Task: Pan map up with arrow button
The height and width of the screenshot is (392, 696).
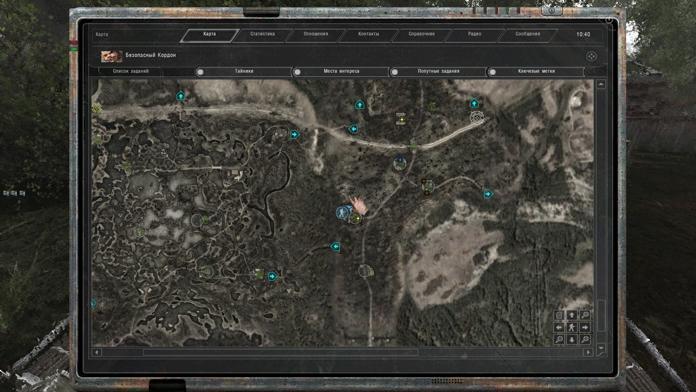Action: tap(572, 315)
